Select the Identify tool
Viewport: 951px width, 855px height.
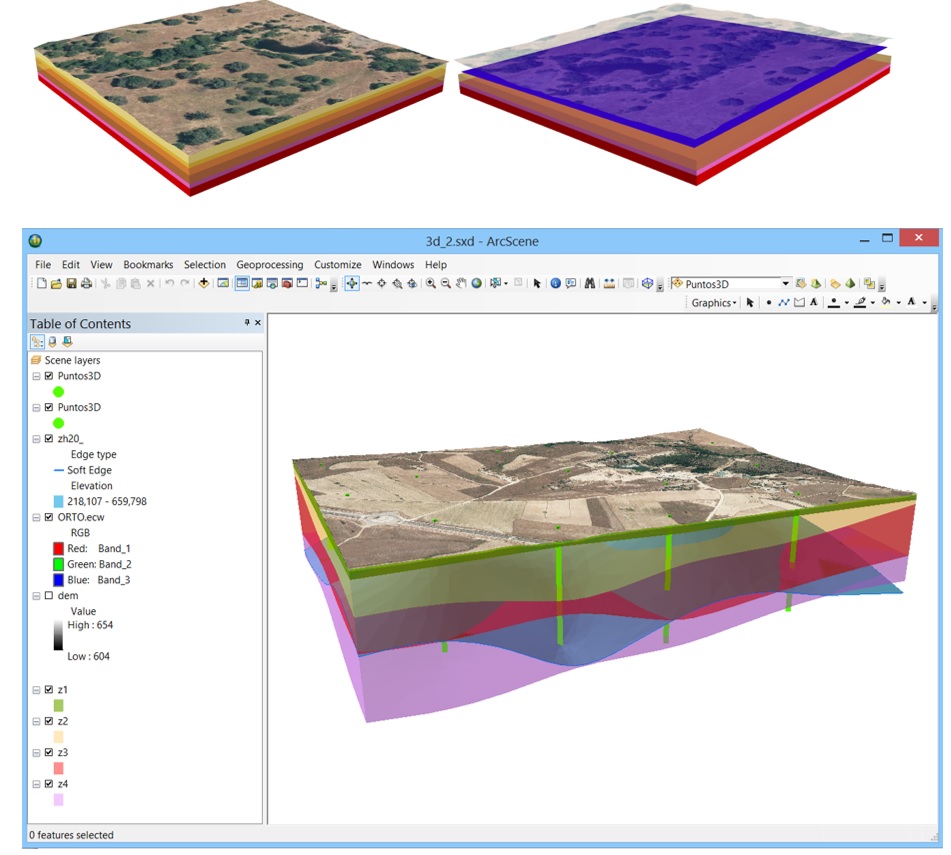tap(555, 284)
